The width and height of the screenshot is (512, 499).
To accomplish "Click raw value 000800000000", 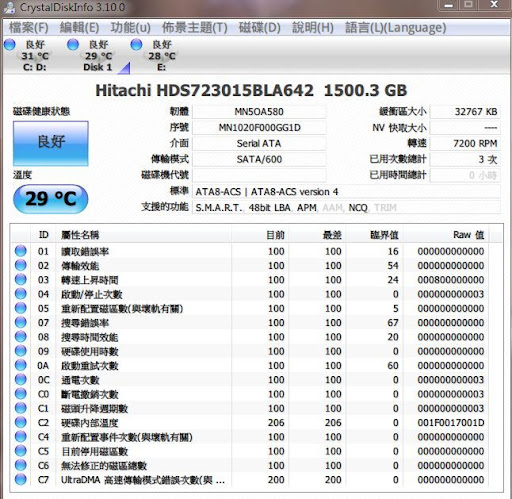I will tap(451, 280).
